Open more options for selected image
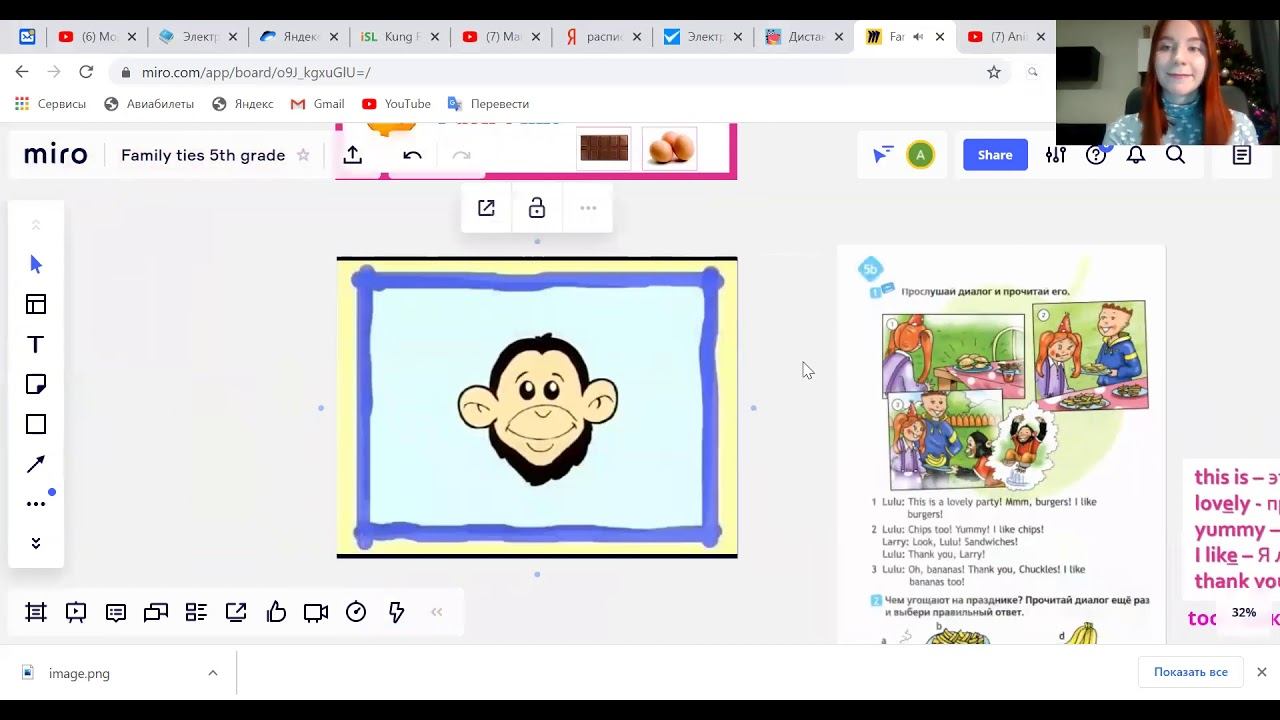The height and width of the screenshot is (720, 1280). 588,208
